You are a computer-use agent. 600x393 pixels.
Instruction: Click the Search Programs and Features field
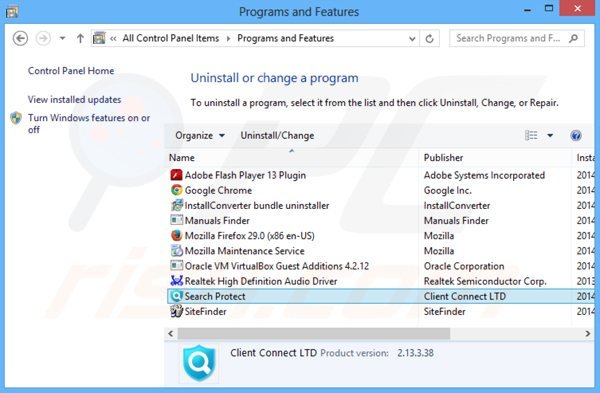point(517,38)
